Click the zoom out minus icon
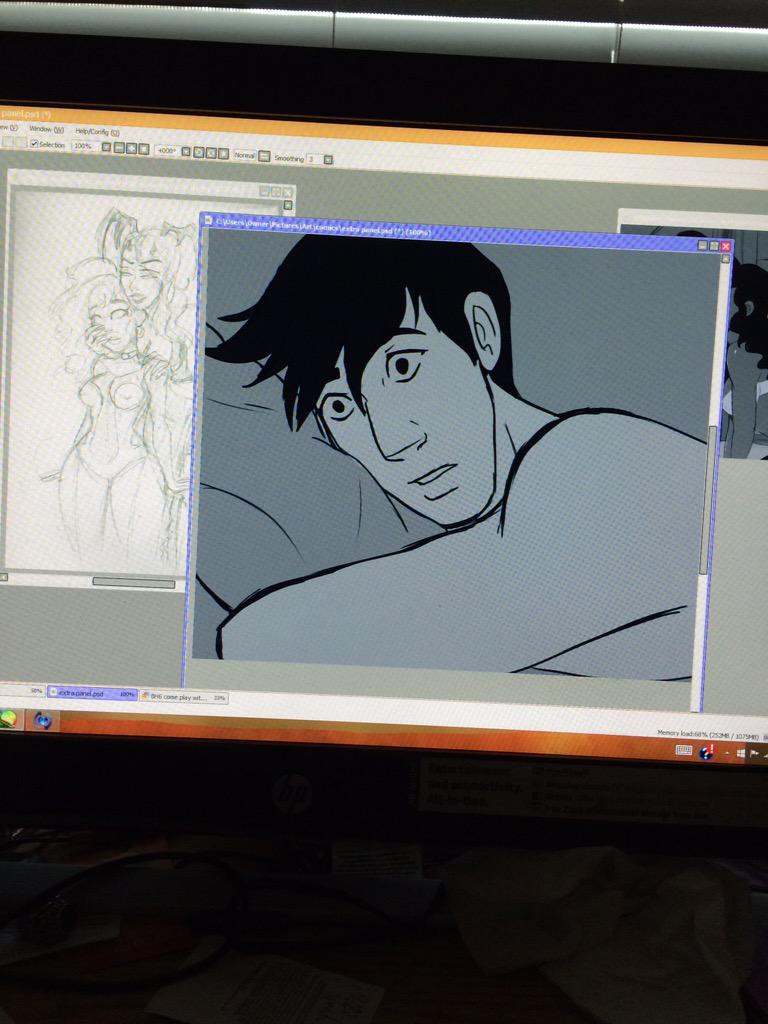The image size is (768, 1024). (x=119, y=148)
